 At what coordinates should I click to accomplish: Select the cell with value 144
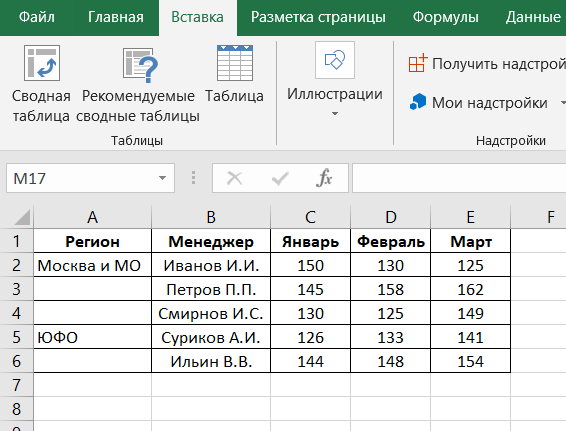pos(310,361)
